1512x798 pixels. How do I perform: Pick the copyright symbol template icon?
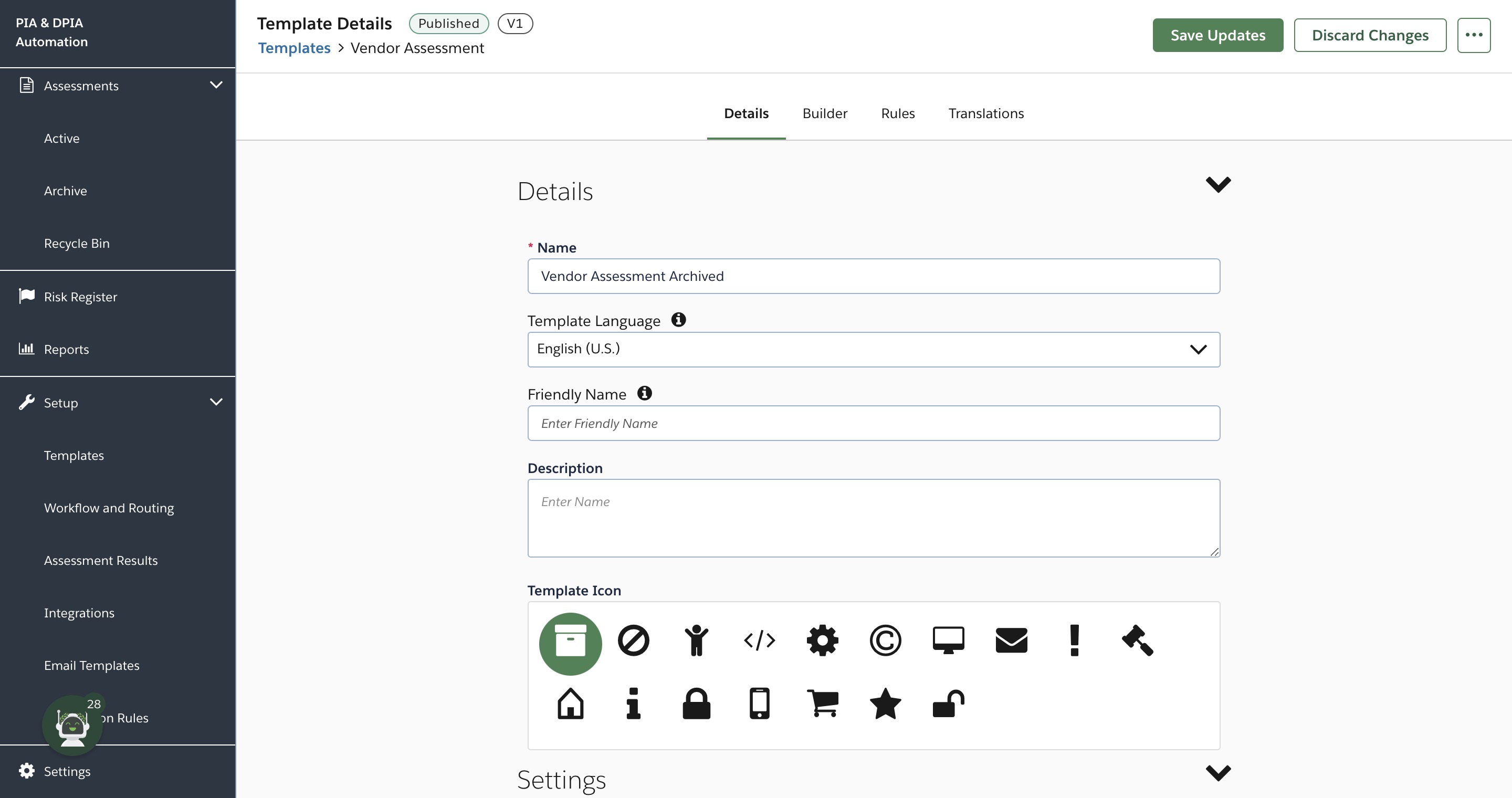coord(885,640)
